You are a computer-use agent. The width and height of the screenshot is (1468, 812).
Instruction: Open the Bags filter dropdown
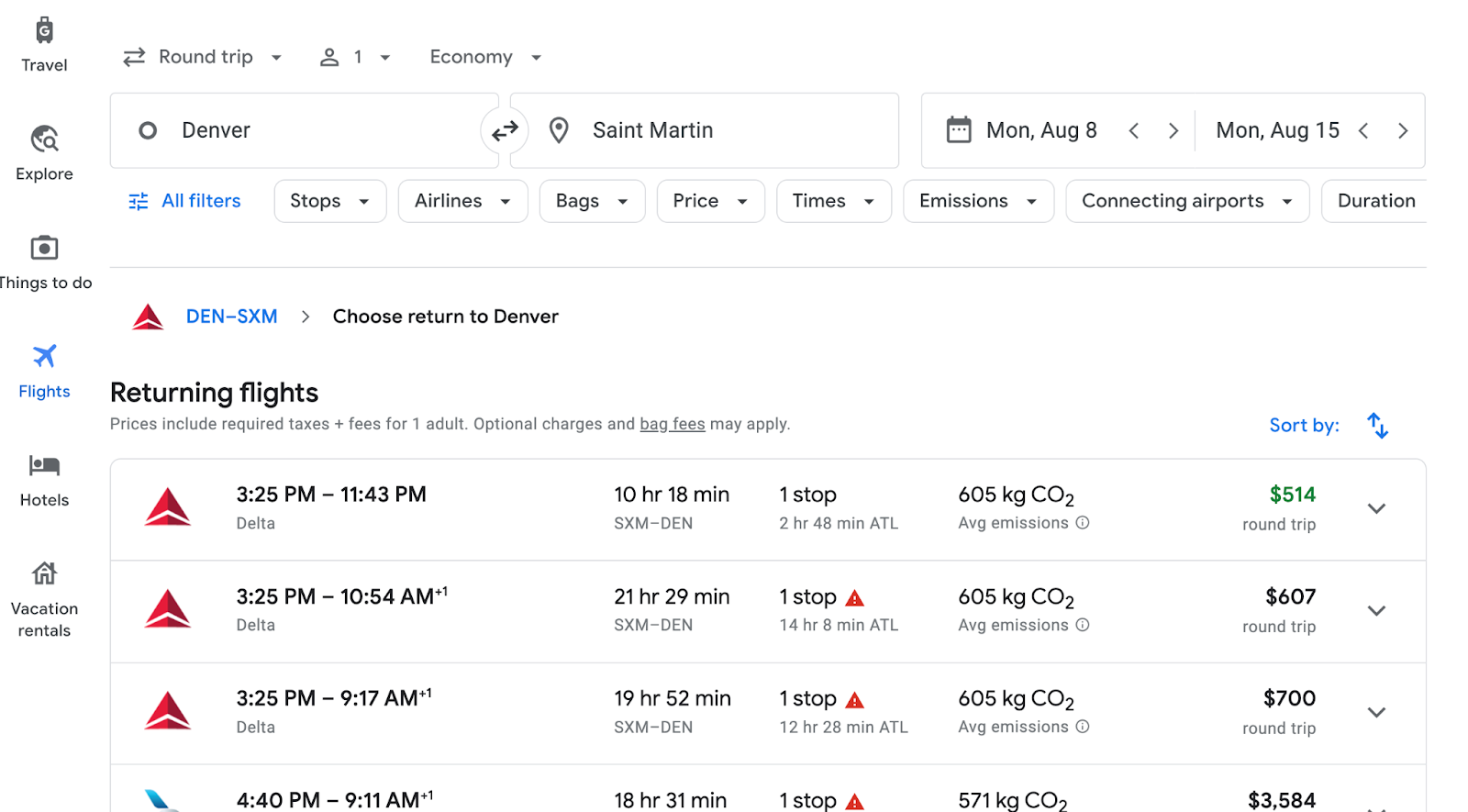click(x=592, y=201)
